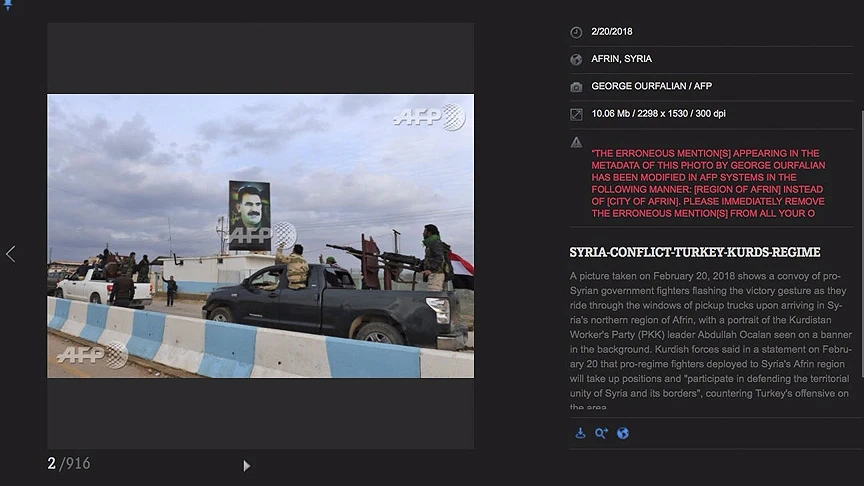Click the 2 / 916 photo counter

pos(68,463)
